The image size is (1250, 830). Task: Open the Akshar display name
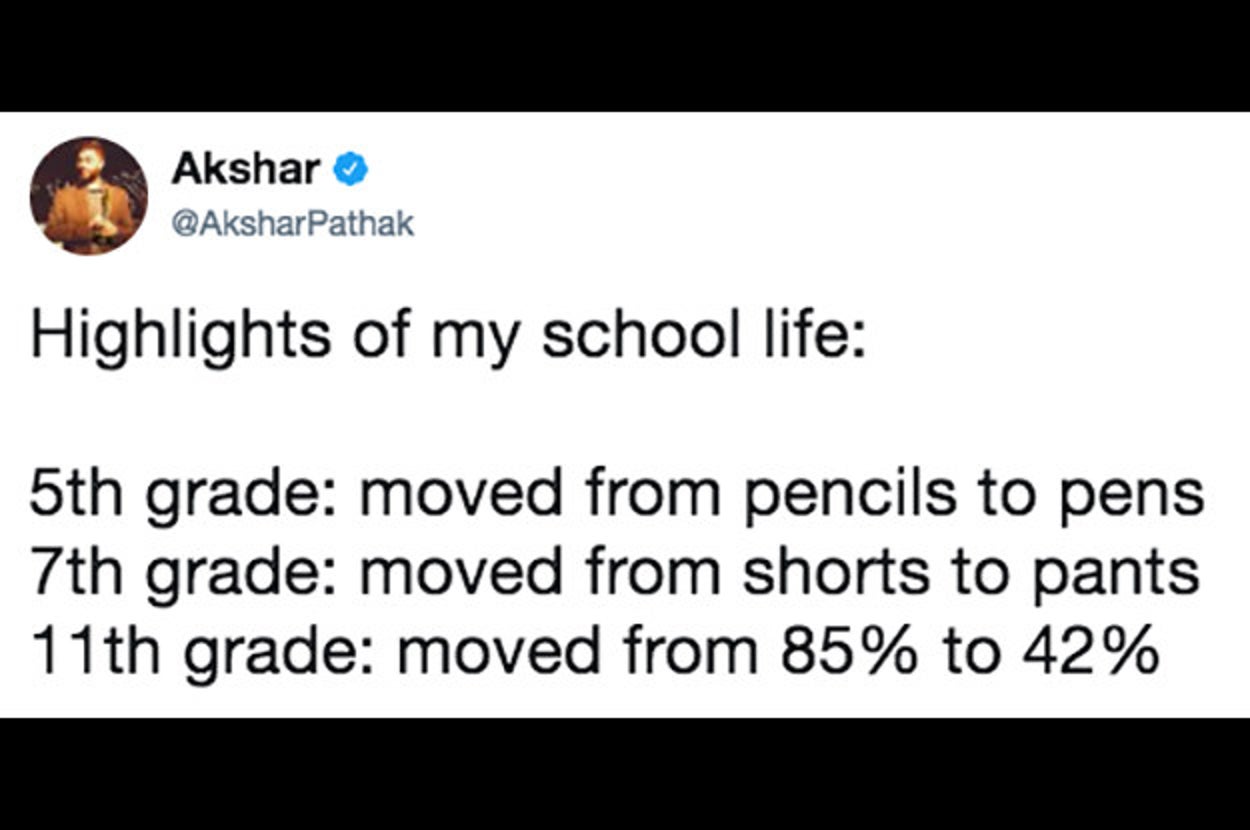(x=245, y=171)
